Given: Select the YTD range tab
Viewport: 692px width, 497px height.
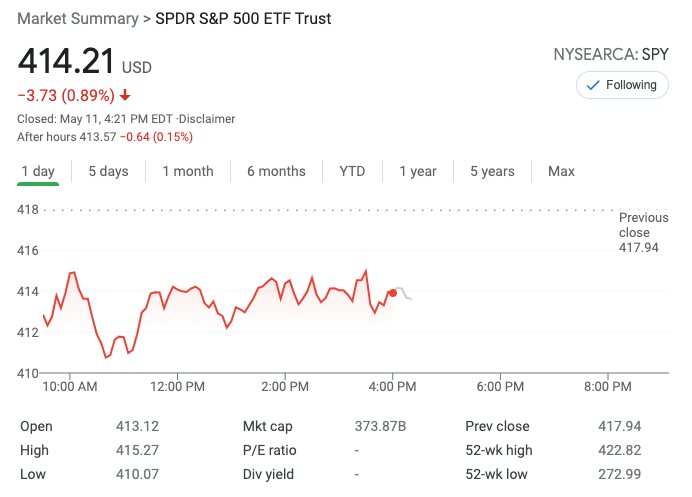Looking at the screenshot, I should pos(352,171).
